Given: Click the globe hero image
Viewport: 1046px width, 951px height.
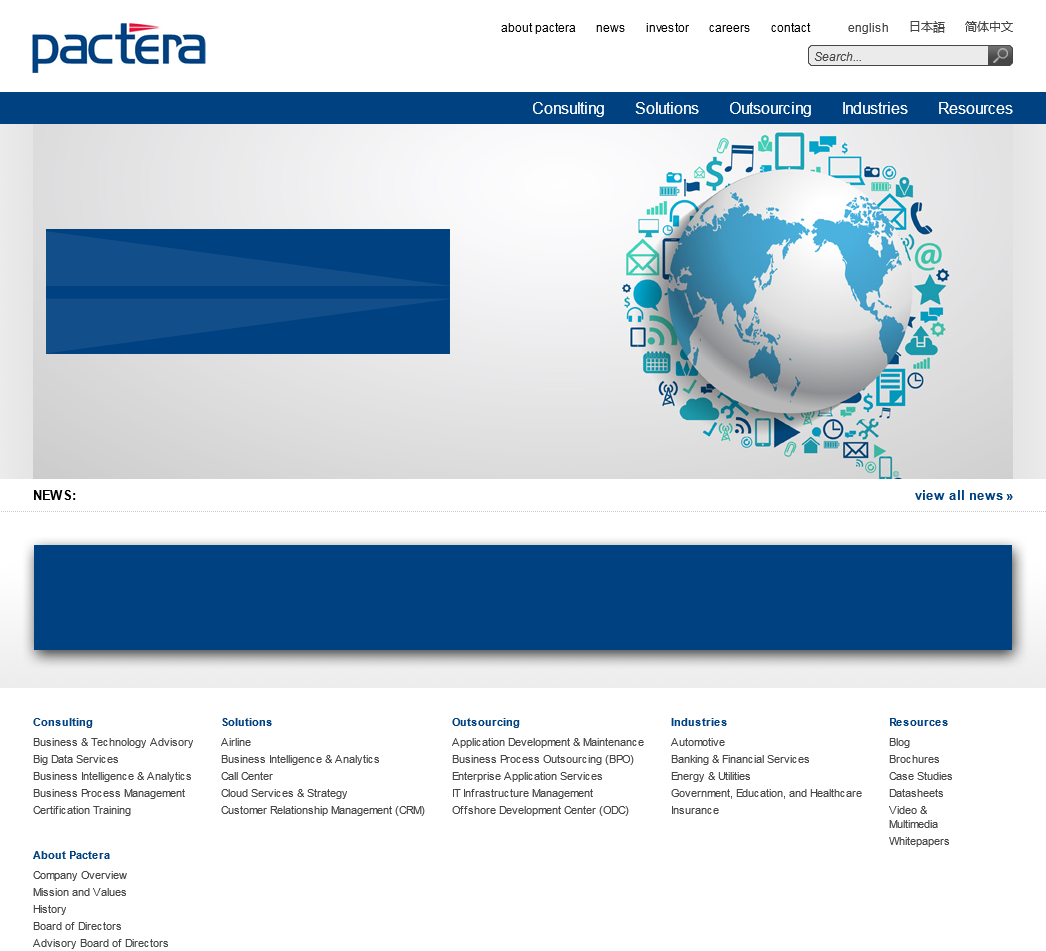Looking at the screenshot, I should click(785, 305).
